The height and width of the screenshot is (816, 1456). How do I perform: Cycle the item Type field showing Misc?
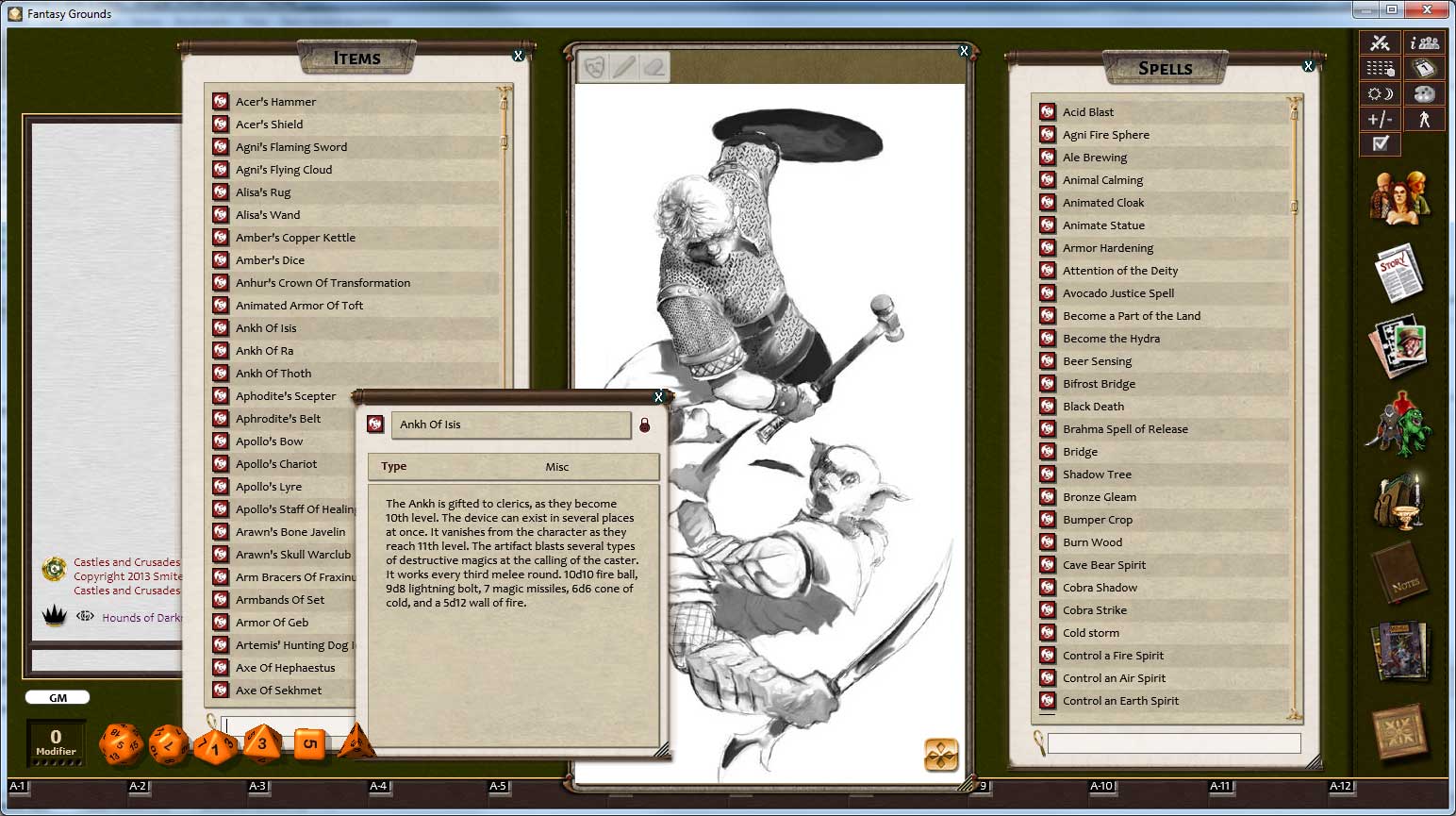[x=557, y=466]
